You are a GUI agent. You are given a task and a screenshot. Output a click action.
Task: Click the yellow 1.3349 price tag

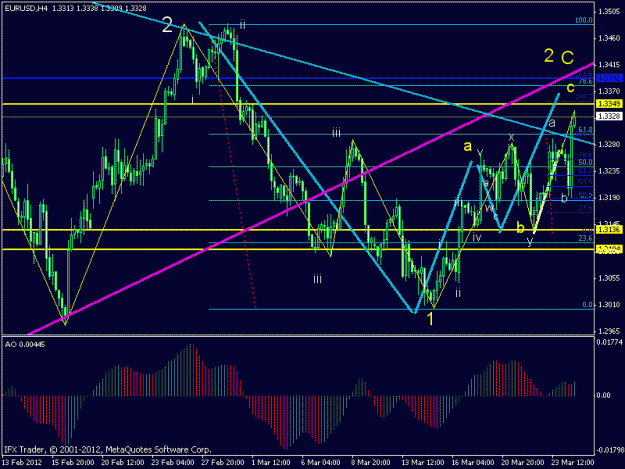point(609,104)
